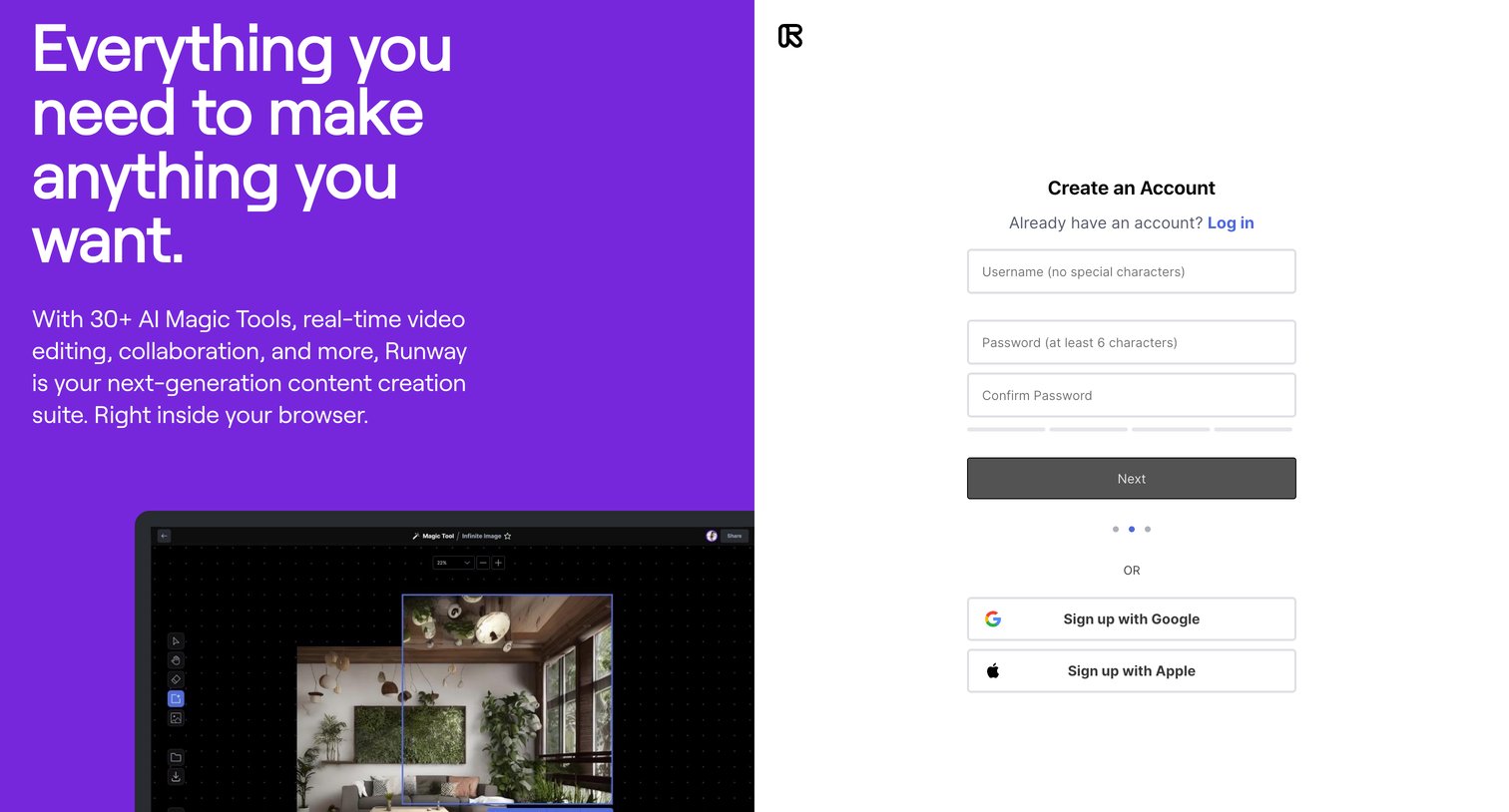
Task: Click the Log in link
Action: (x=1231, y=222)
